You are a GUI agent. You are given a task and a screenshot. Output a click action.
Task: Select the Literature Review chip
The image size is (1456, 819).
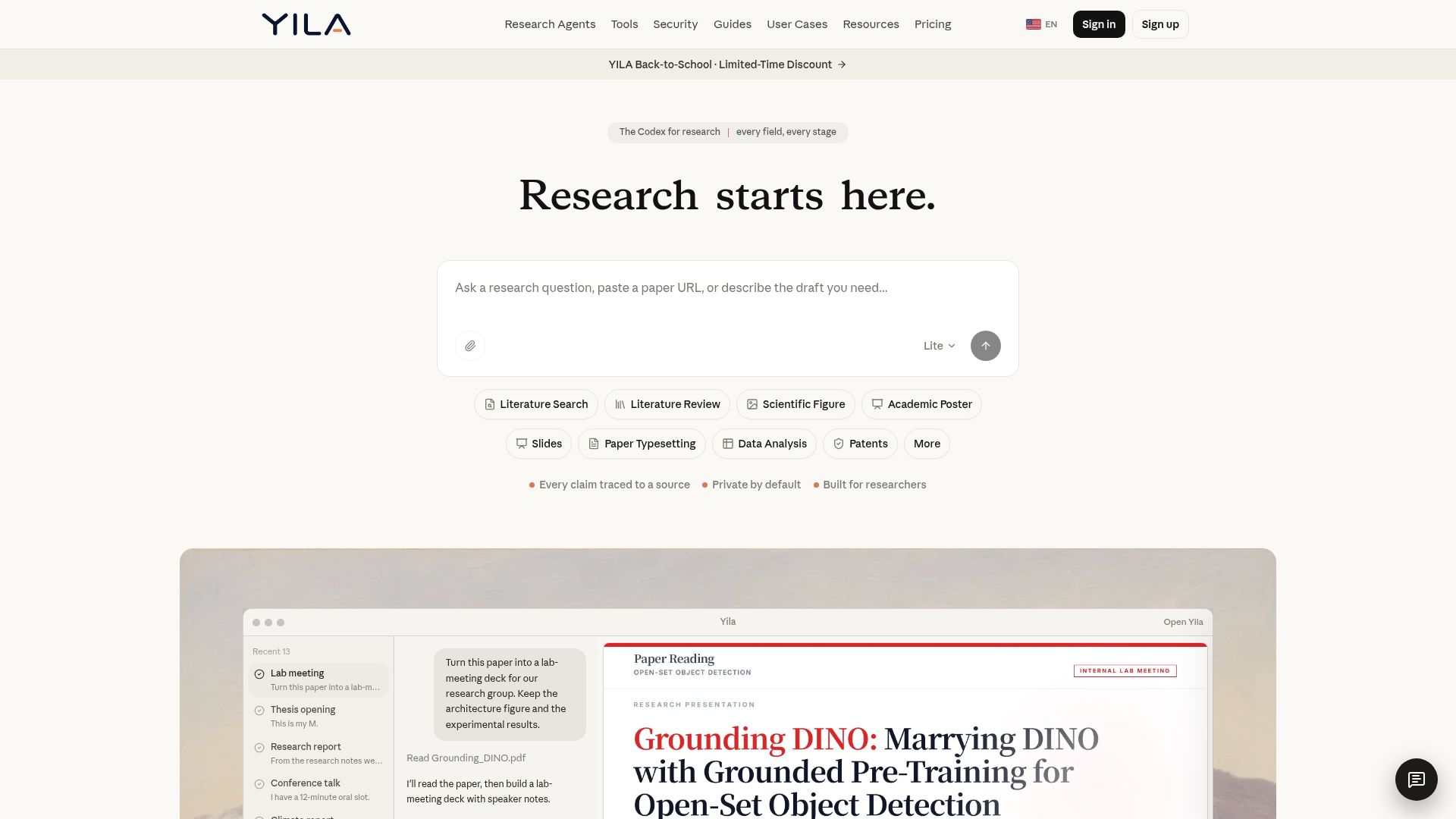point(667,404)
